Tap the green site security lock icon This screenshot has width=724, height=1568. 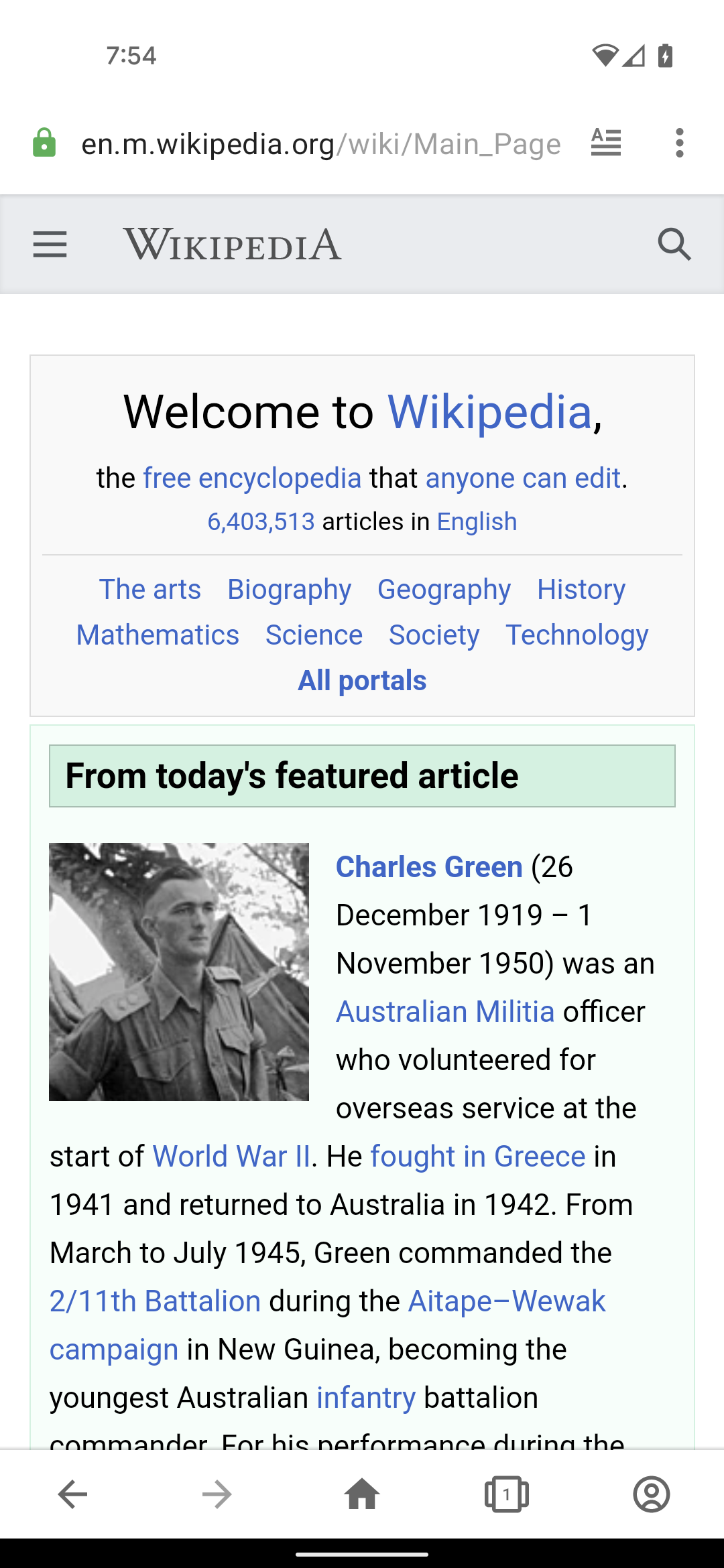point(44,143)
